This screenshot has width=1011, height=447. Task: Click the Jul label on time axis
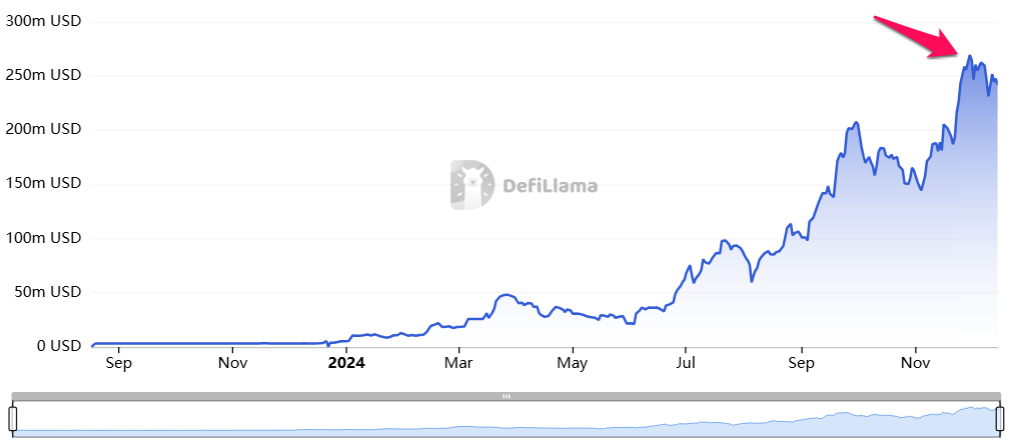(x=685, y=363)
